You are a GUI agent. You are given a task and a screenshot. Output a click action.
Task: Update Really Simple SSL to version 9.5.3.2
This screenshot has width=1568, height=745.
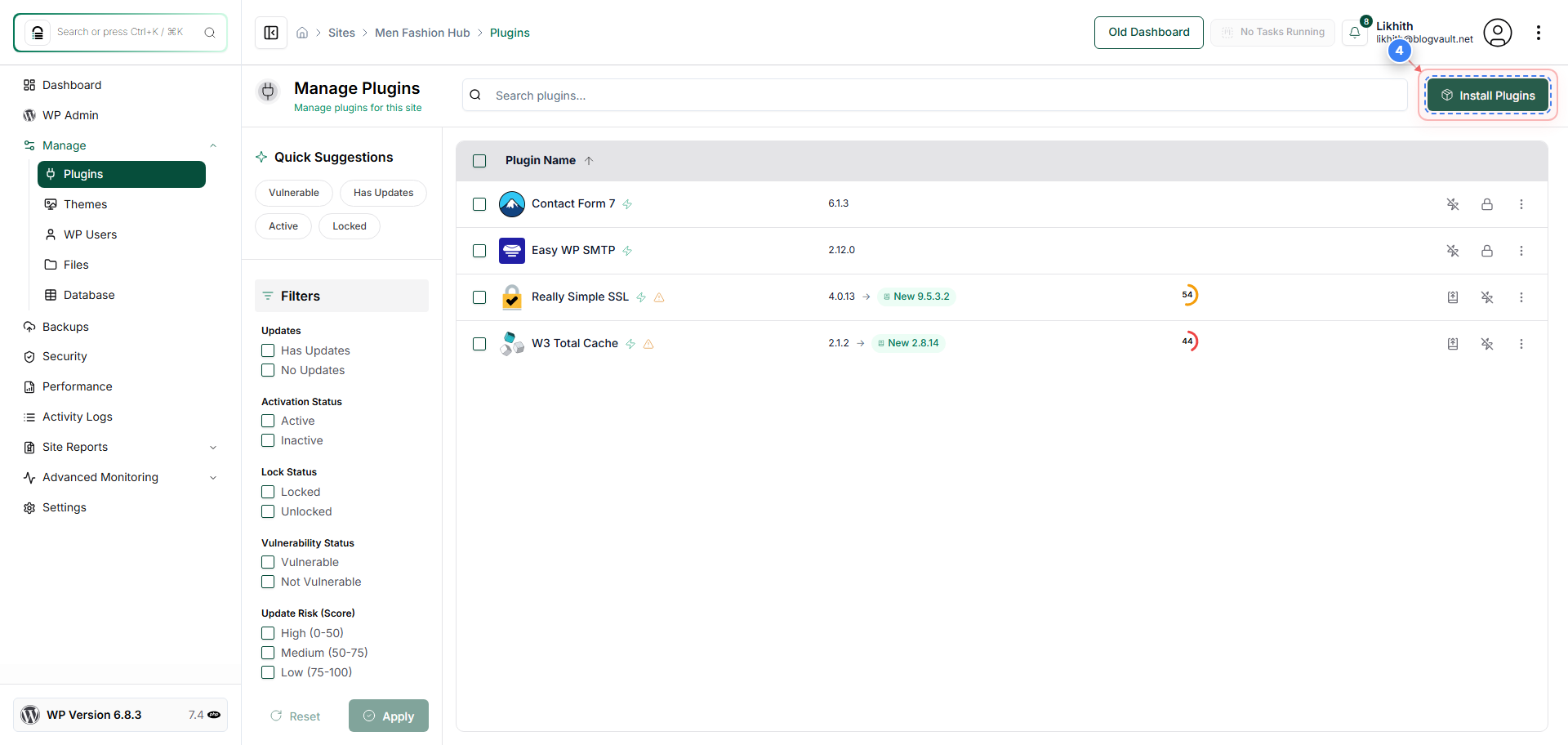click(x=1453, y=297)
